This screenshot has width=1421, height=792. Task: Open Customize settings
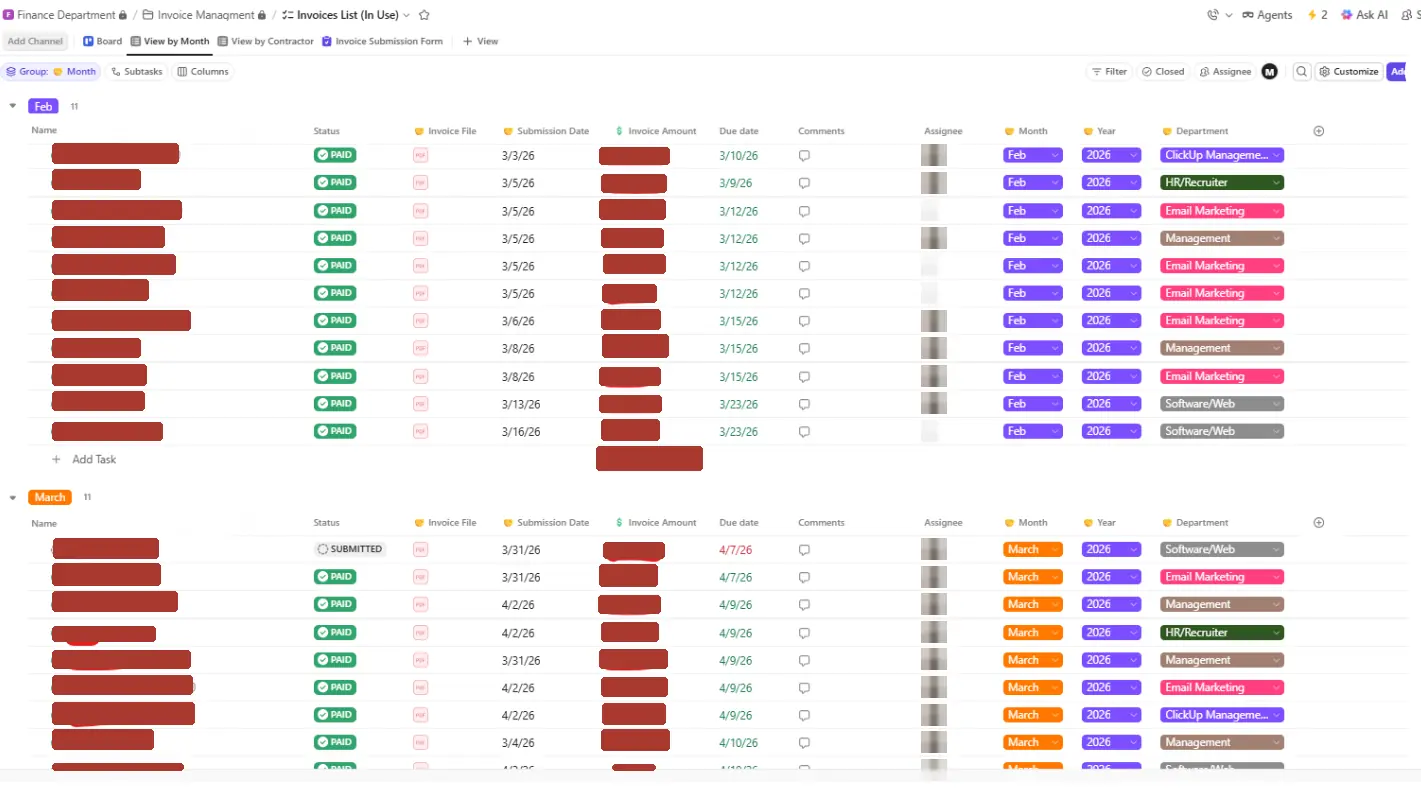tap(1349, 72)
